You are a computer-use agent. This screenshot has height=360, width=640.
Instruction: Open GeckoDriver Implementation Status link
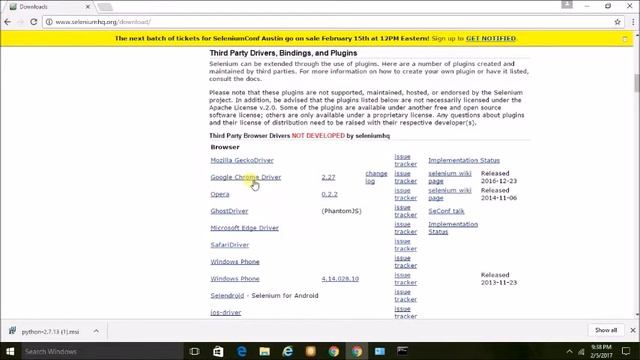pos(464,160)
